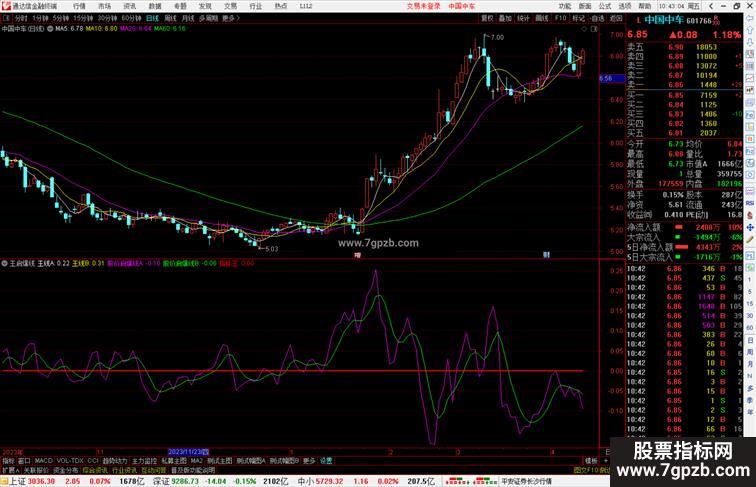The width and height of the screenshot is (756, 487).
Task: Switch to the 分时 period tab
Action: click(x=21, y=18)
